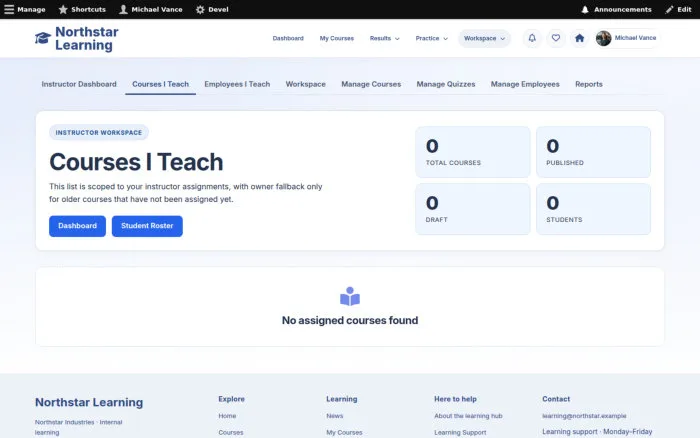Click Michael Vance's profile avatar
The image size is (700, 438).
[x=603, y=38]
